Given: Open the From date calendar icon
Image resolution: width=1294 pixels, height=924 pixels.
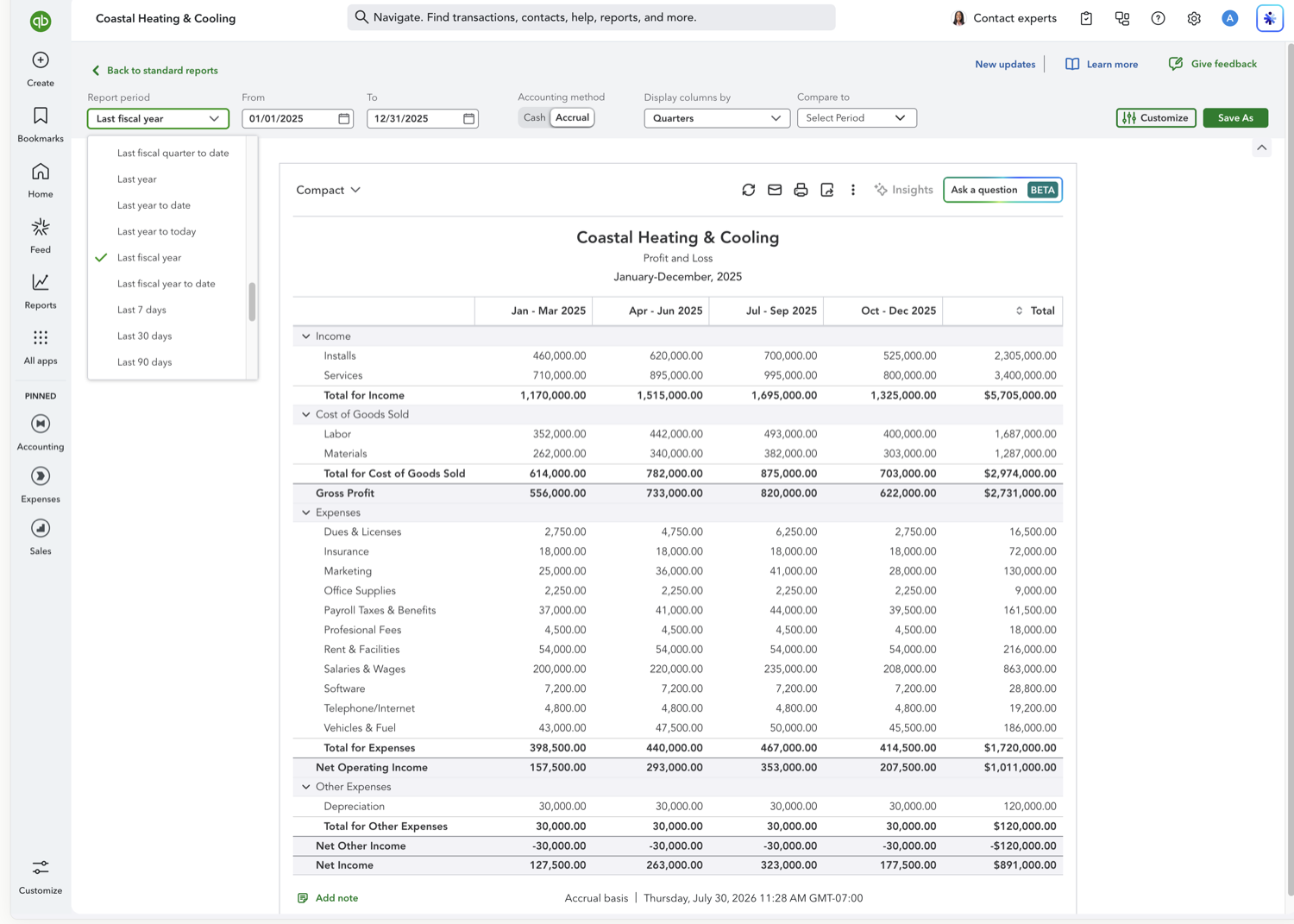Looking at the screenshot, I should tap(344, 118).
